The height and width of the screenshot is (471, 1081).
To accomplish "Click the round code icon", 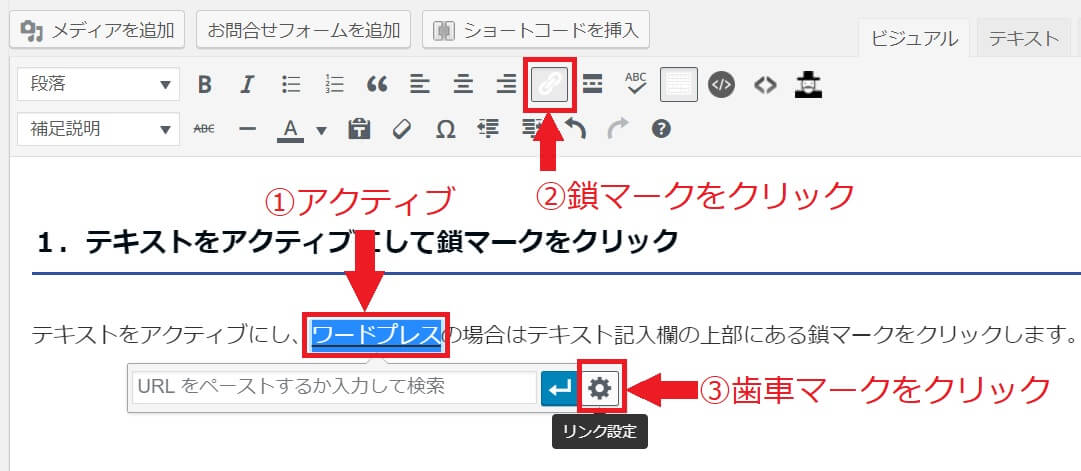I will [x=721, y=85].
